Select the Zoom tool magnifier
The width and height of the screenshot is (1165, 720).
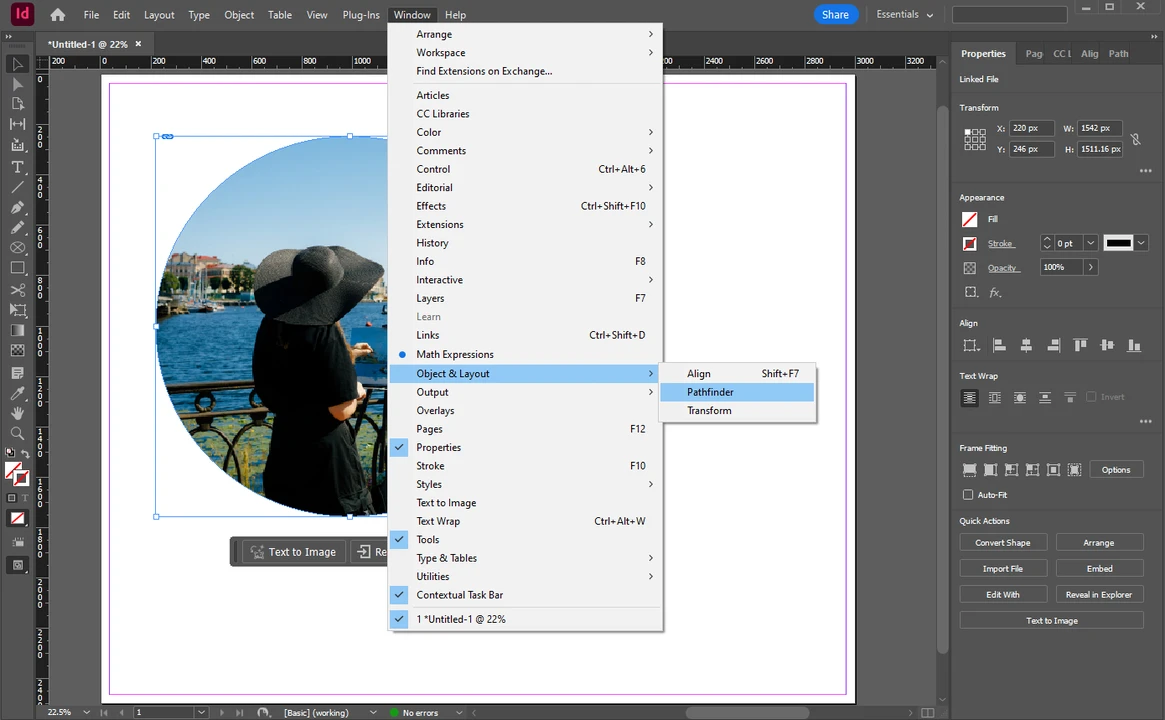[x=17, y=432]
